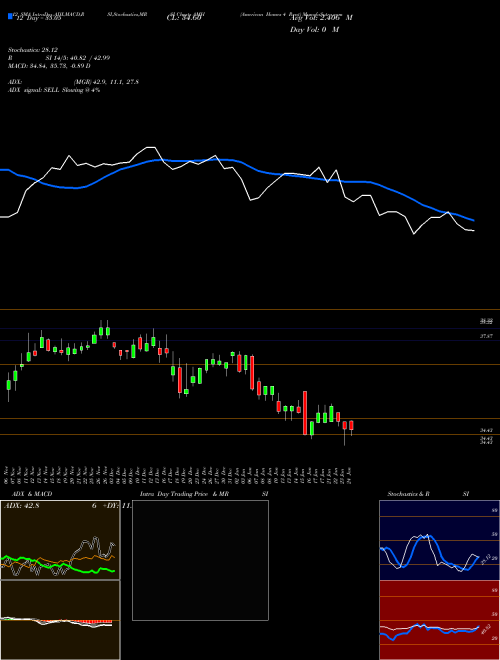Select the 'Stochastics: 28.12' readout
This screenshot has width=500, height=660.
32,50
